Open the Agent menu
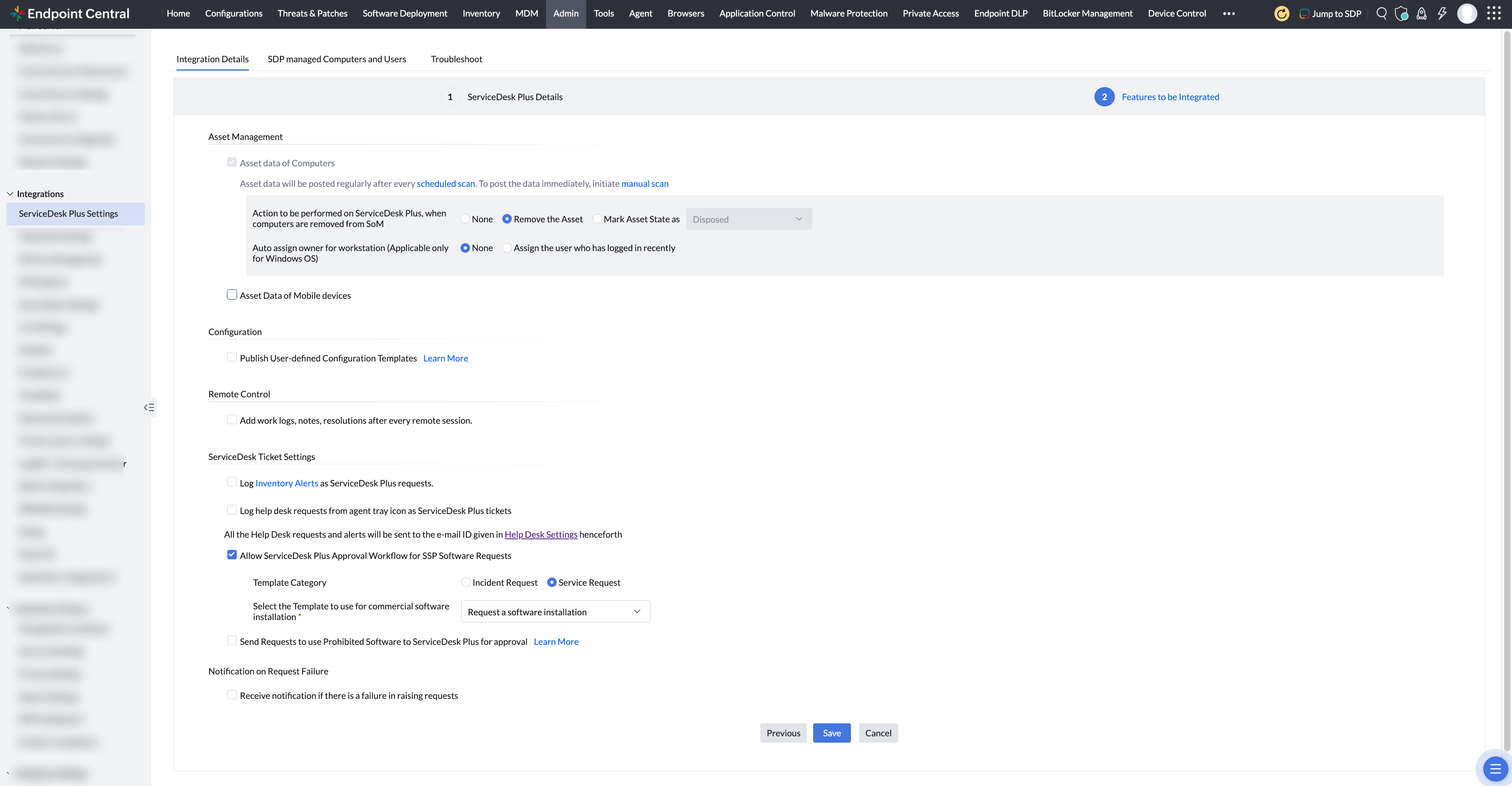 (x=640, y=13)
